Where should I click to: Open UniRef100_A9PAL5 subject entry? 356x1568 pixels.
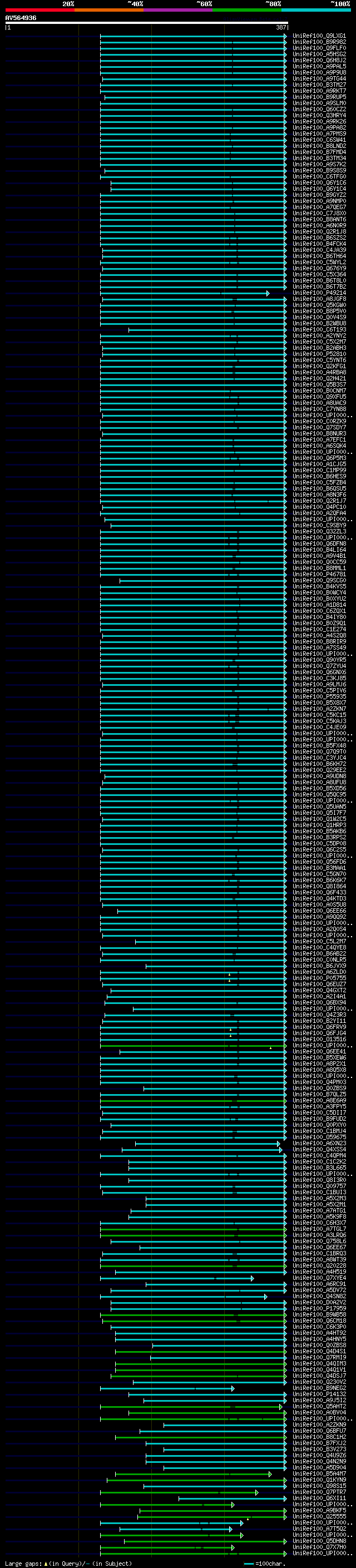coord(319,66)
